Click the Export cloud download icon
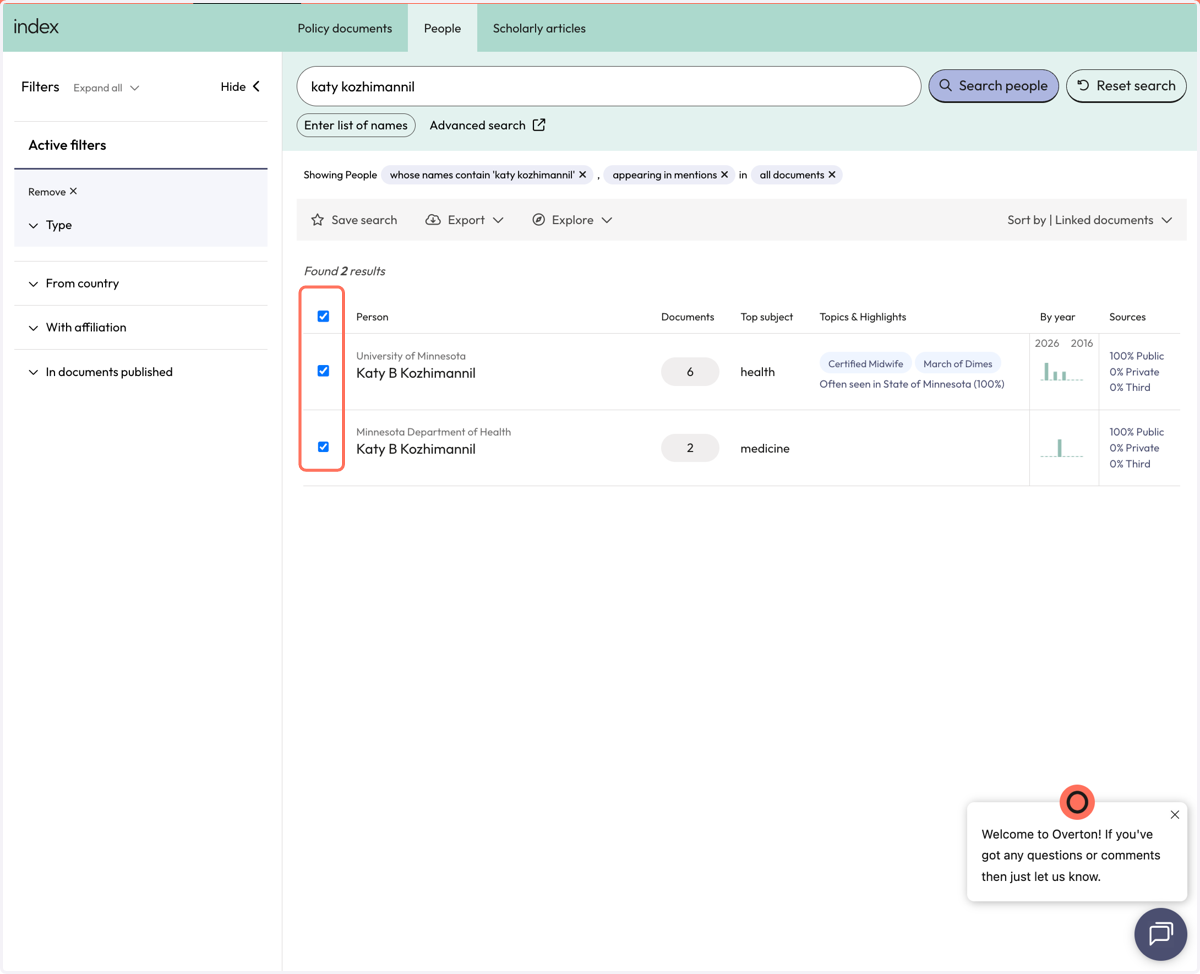1200x974 pixels. tap(433, 220)
